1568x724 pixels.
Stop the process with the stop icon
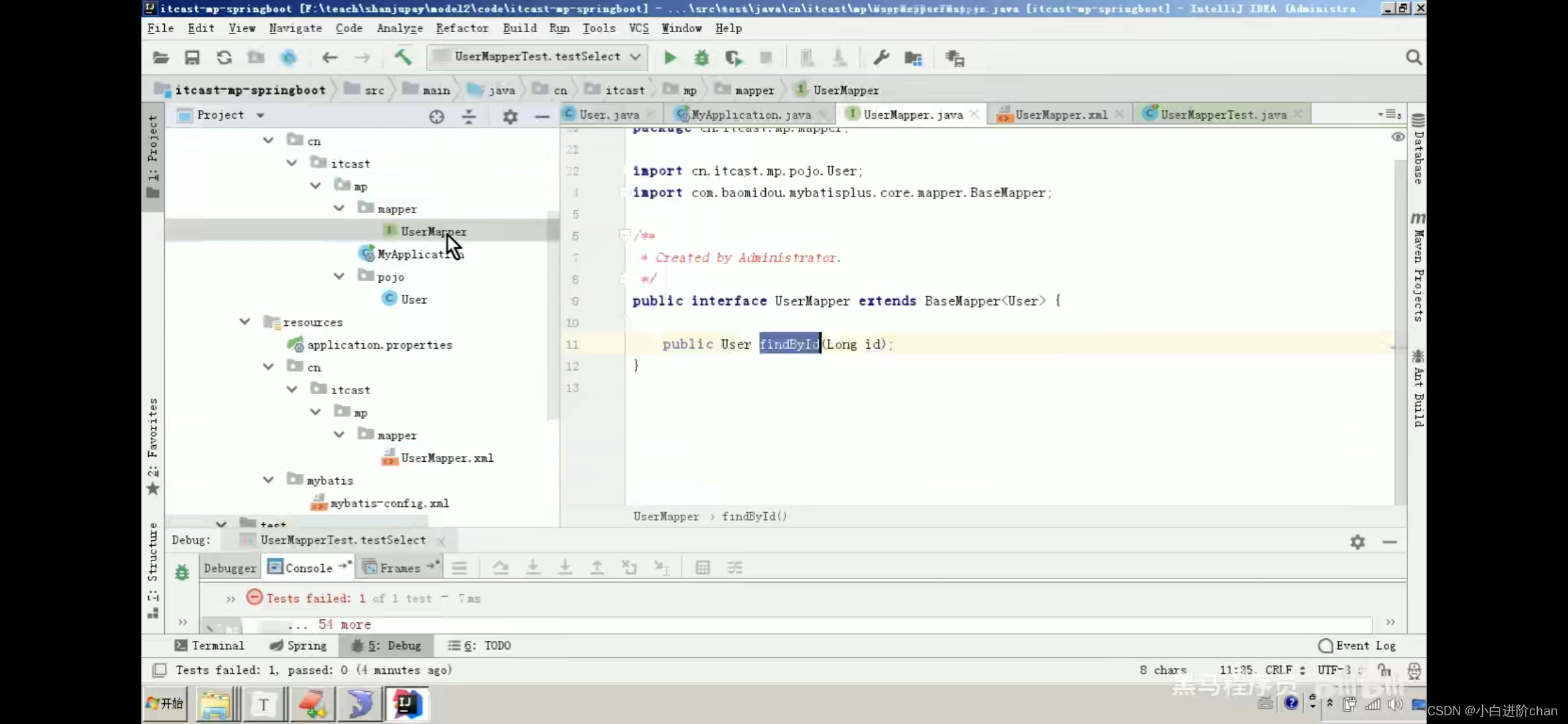pos(766,58)
